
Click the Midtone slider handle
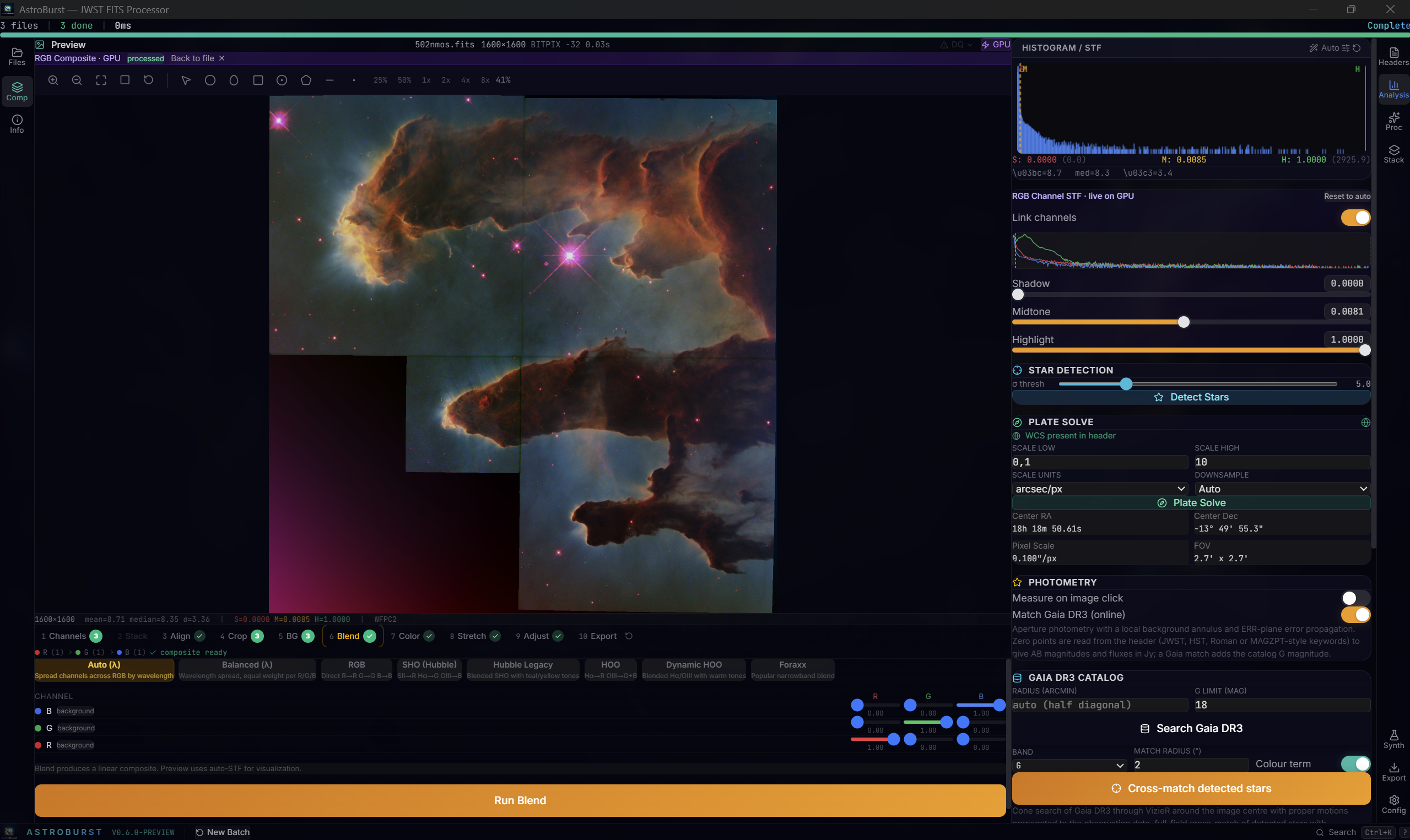(x=1183, y=322)
